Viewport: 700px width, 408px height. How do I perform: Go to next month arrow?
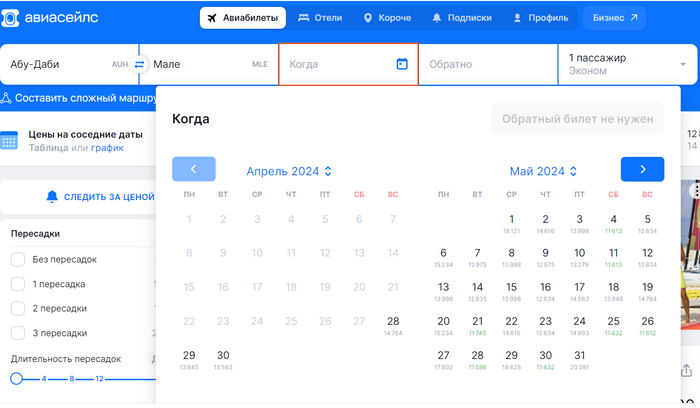642,170
